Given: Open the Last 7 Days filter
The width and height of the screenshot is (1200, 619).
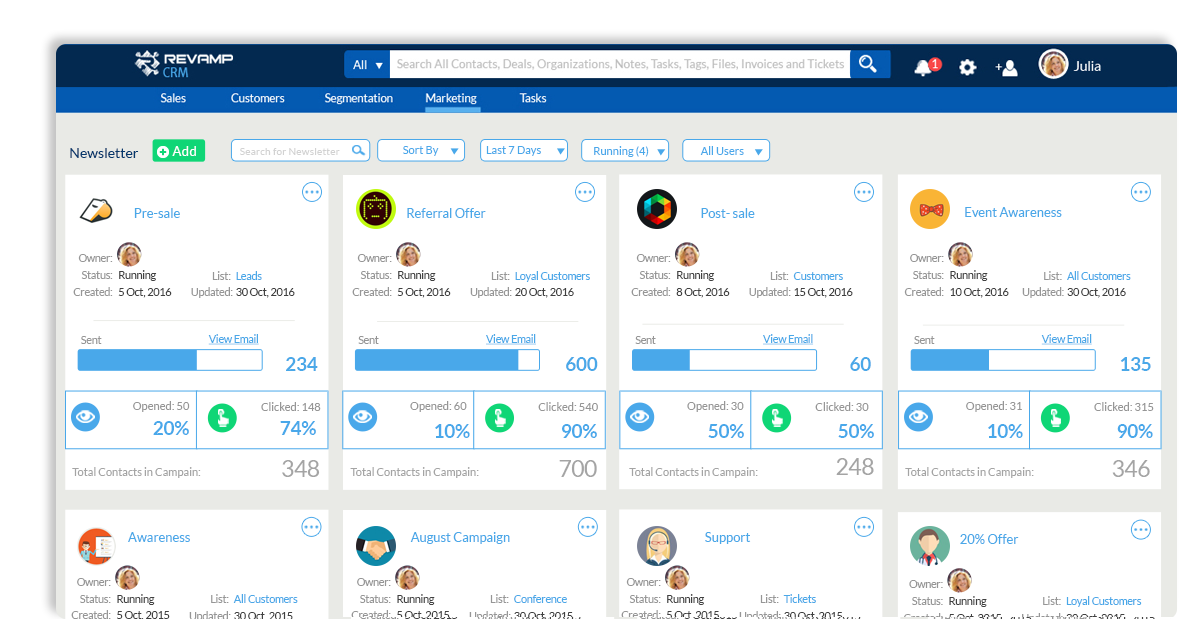Looking at the screenshot, I should click(x=524, y=151).
